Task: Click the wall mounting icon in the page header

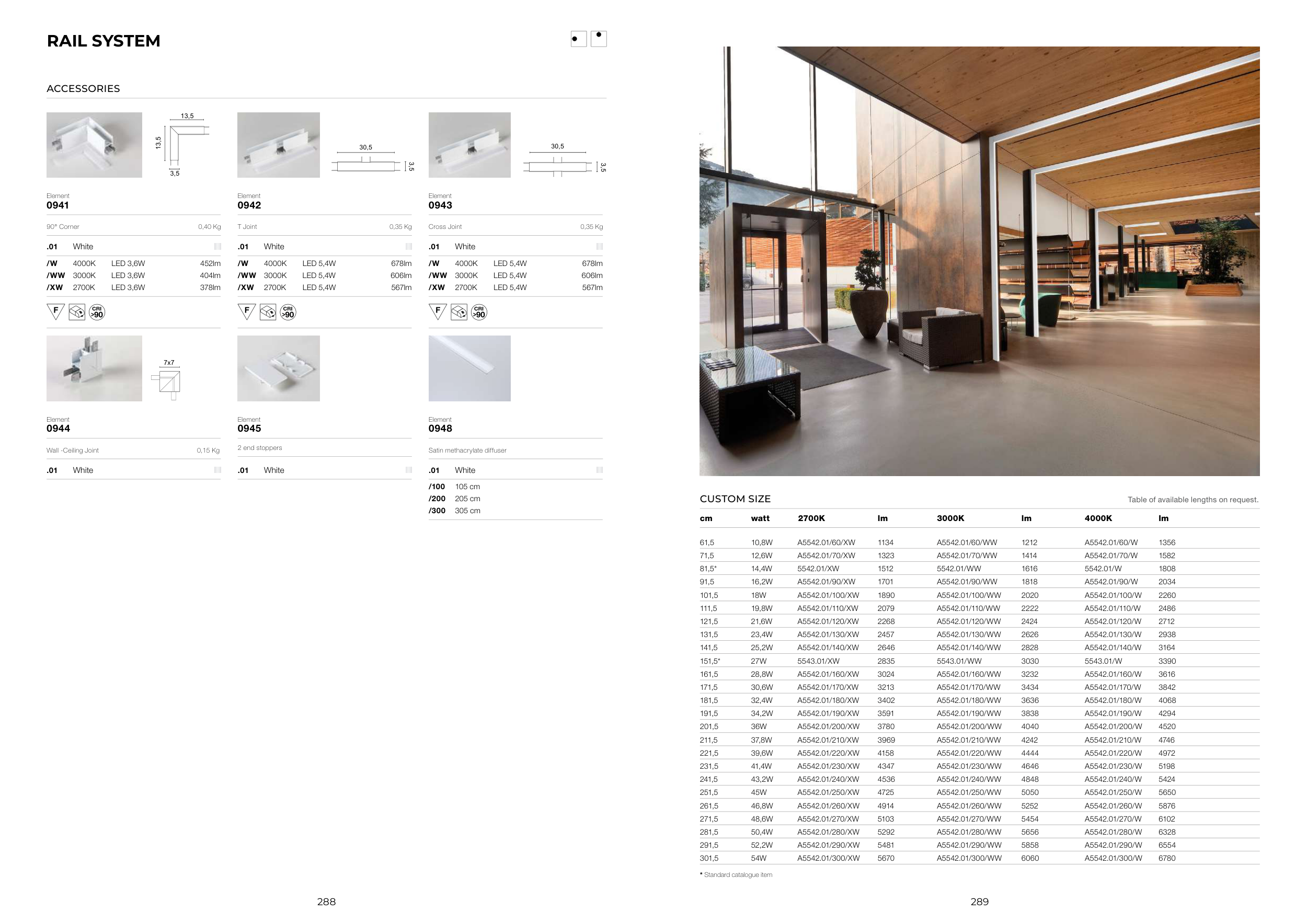Action: point(578,39)
